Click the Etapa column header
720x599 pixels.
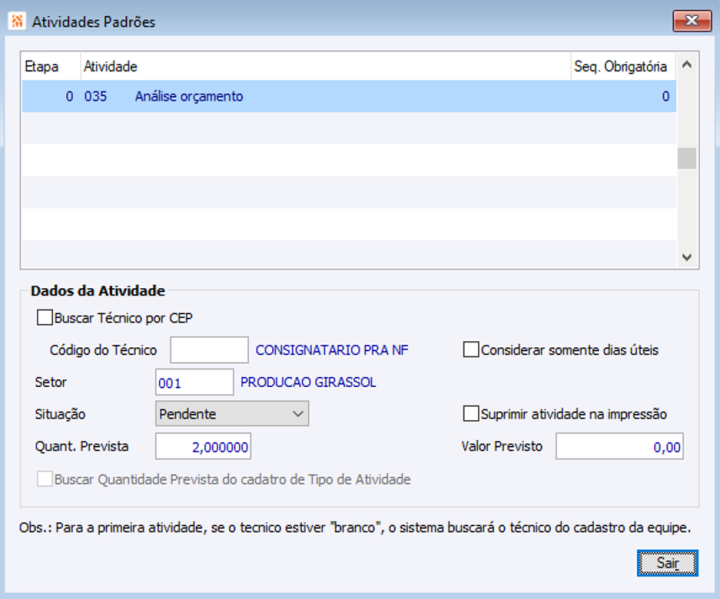(51, 67)
